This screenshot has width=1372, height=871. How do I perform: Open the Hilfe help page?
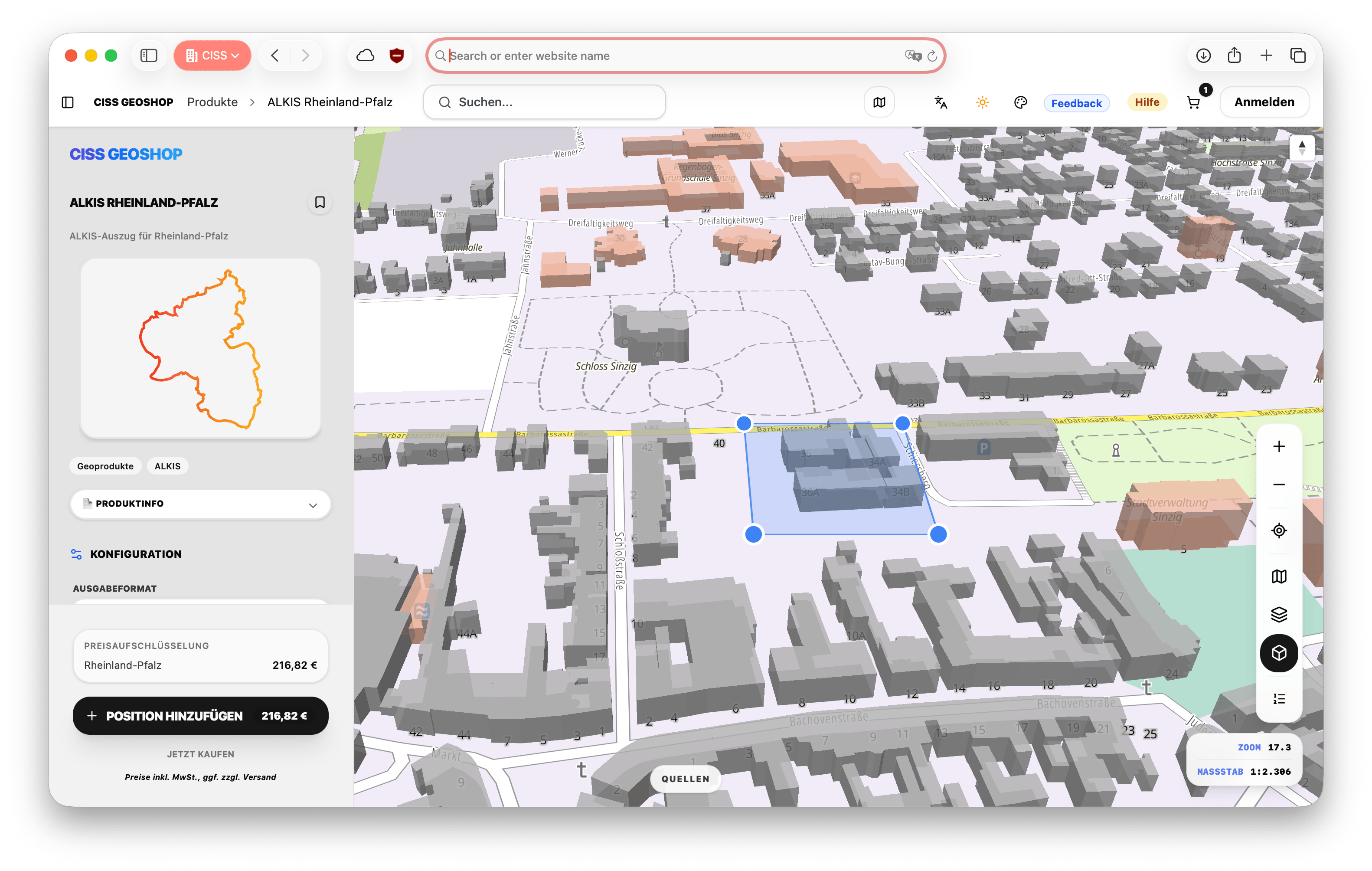[1147, 102]
